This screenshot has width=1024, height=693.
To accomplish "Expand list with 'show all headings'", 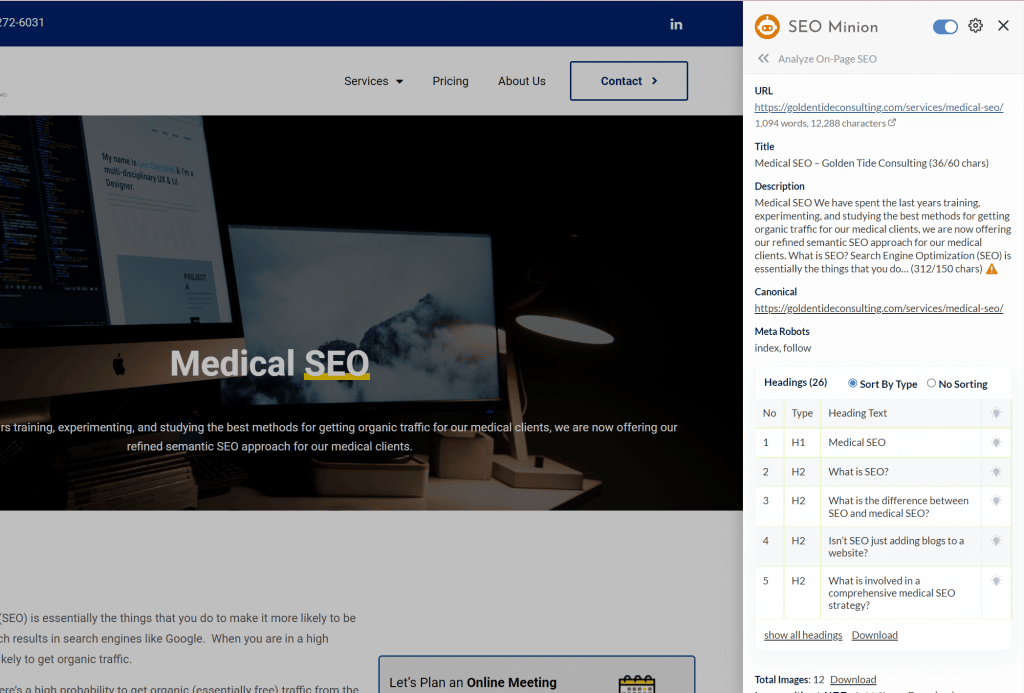I will click(803, 635).
